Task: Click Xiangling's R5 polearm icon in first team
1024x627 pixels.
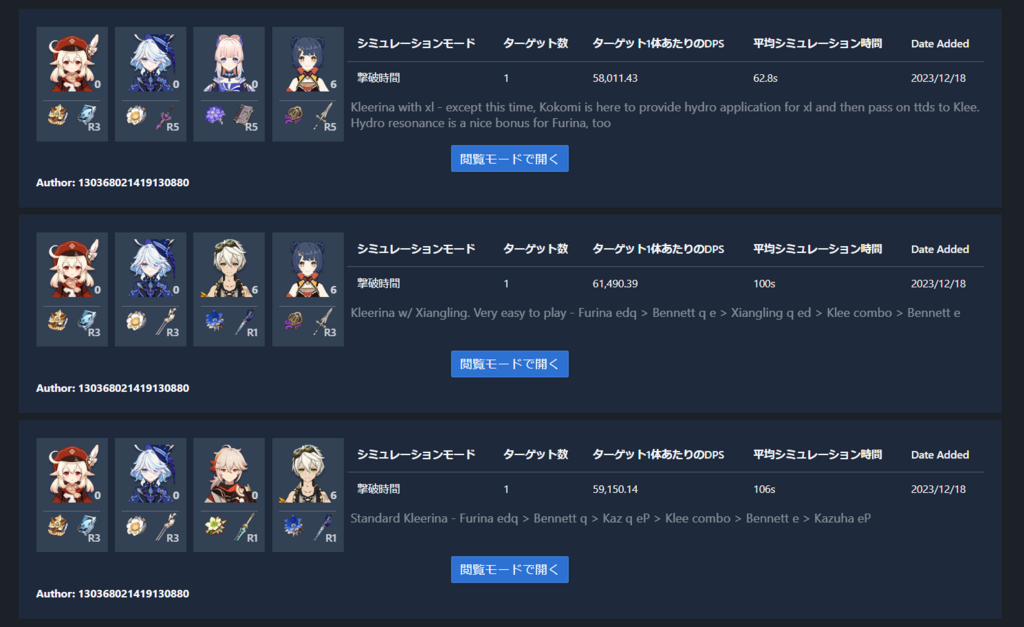Action: pos(323,116)
